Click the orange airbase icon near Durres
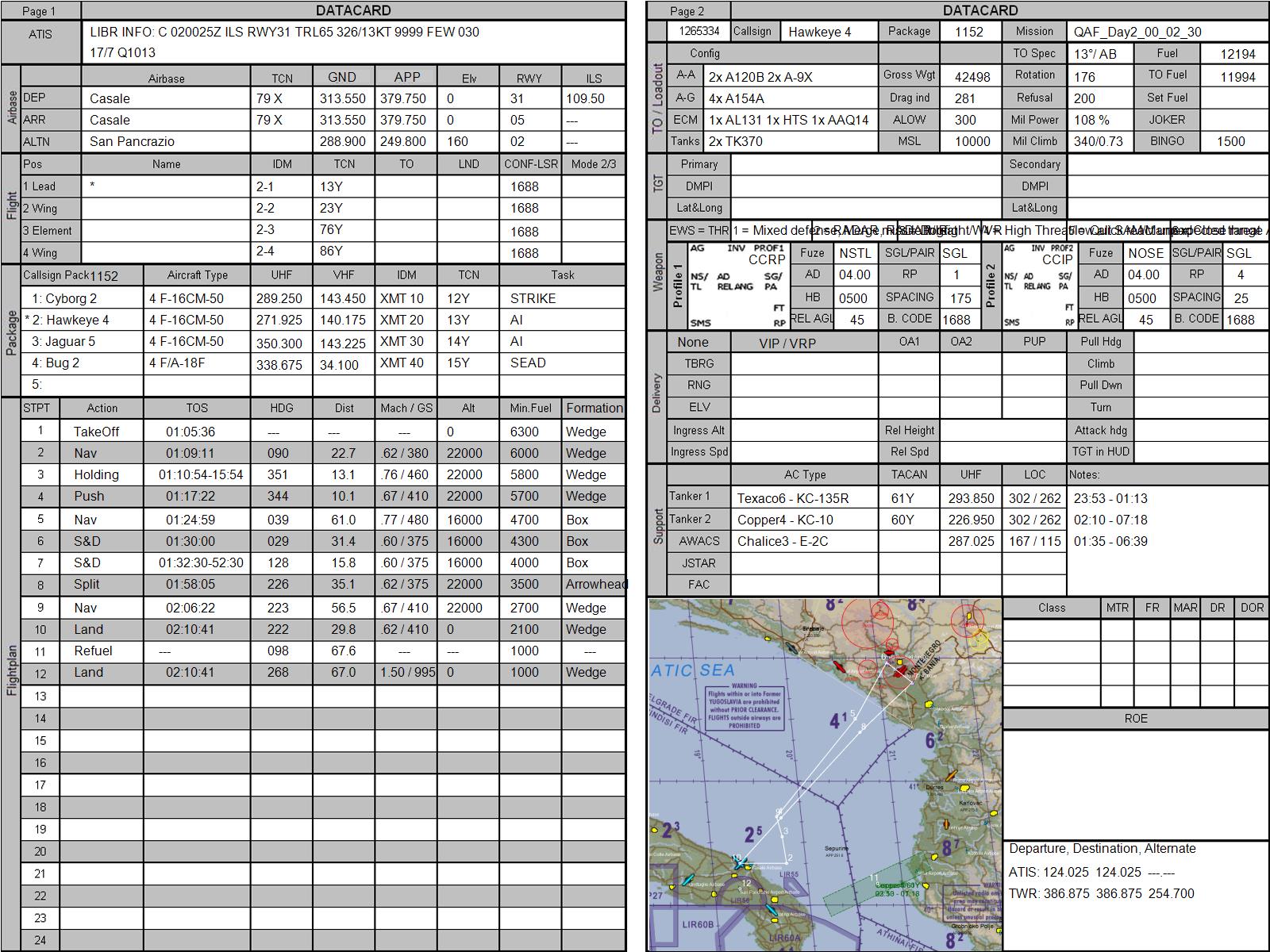This screenshot has height=952, width=1270. coord(952,775)
